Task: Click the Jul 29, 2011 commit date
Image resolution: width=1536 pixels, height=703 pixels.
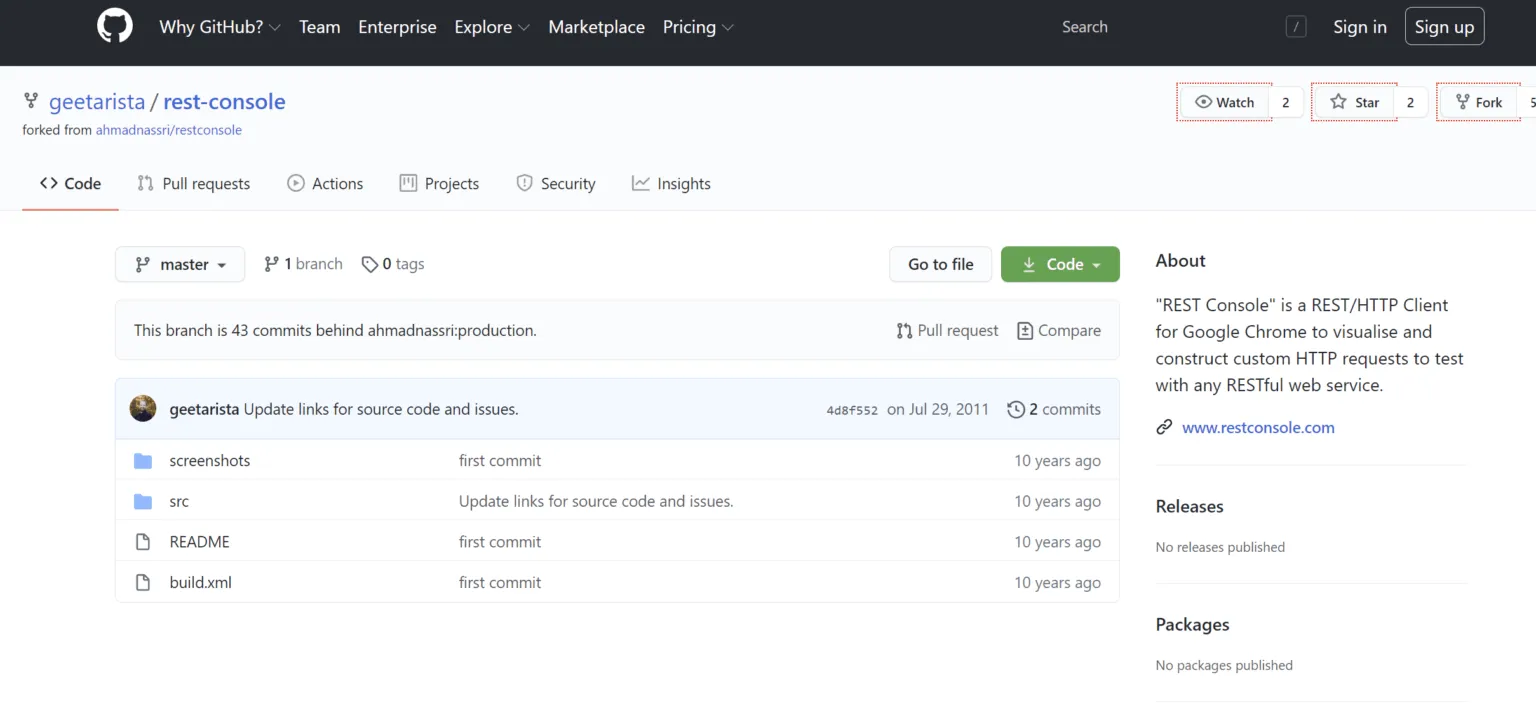Action: (x=938, y=409)
